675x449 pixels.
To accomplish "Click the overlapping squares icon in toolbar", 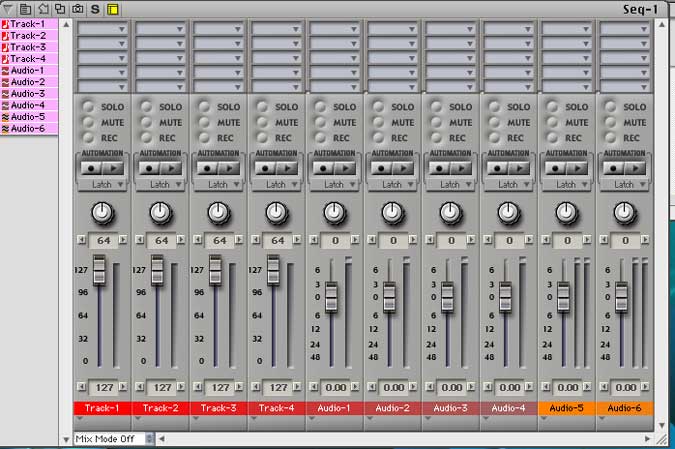I will [x=60, y=8].
